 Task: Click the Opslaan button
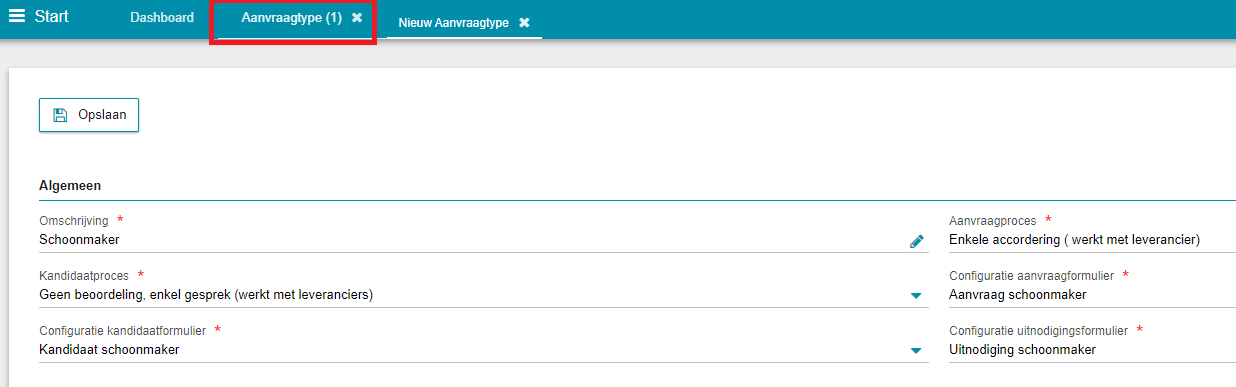point(89,115)
